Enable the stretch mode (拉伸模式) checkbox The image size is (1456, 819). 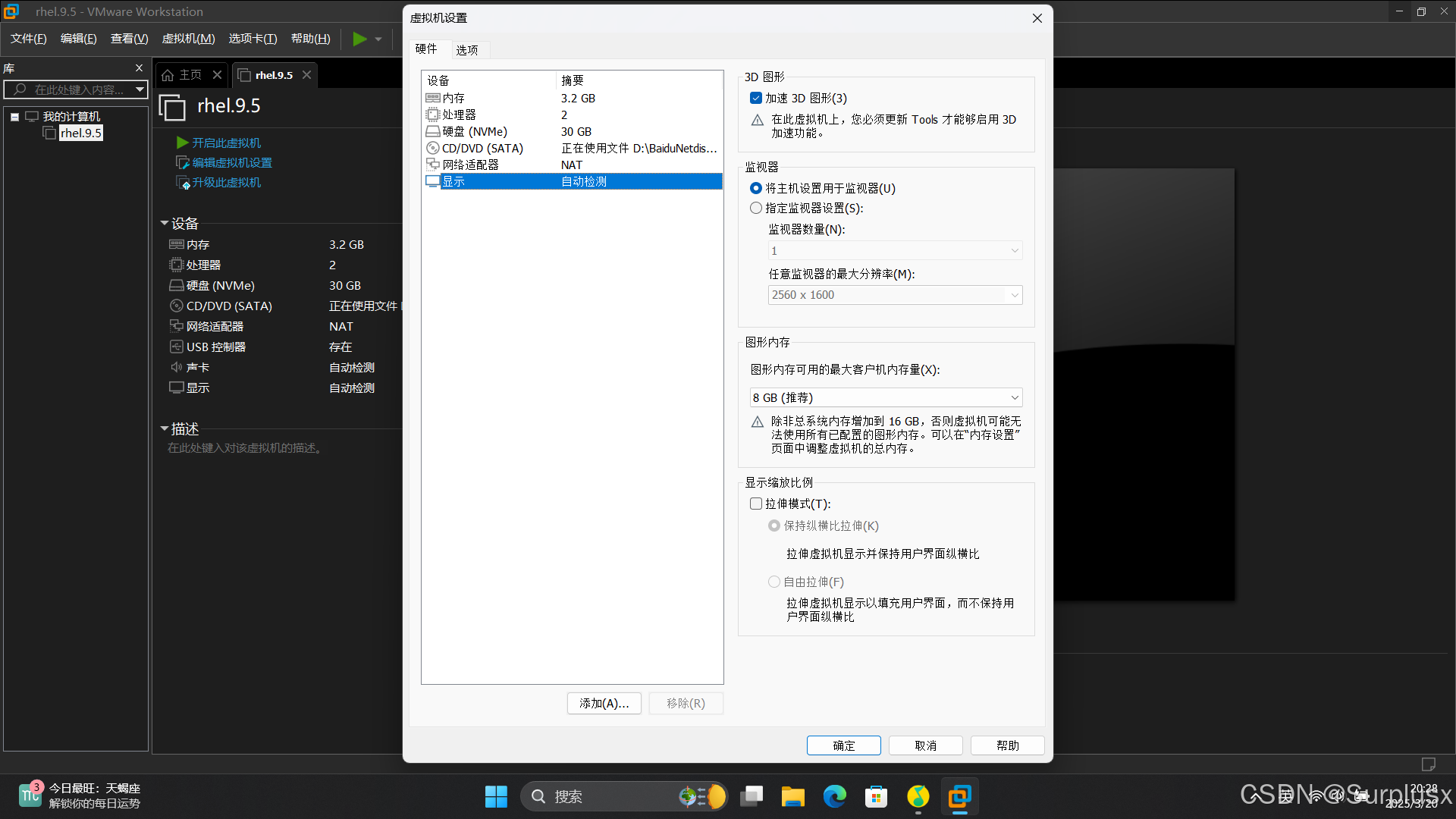pyautogui.click(x=756, y=504)
